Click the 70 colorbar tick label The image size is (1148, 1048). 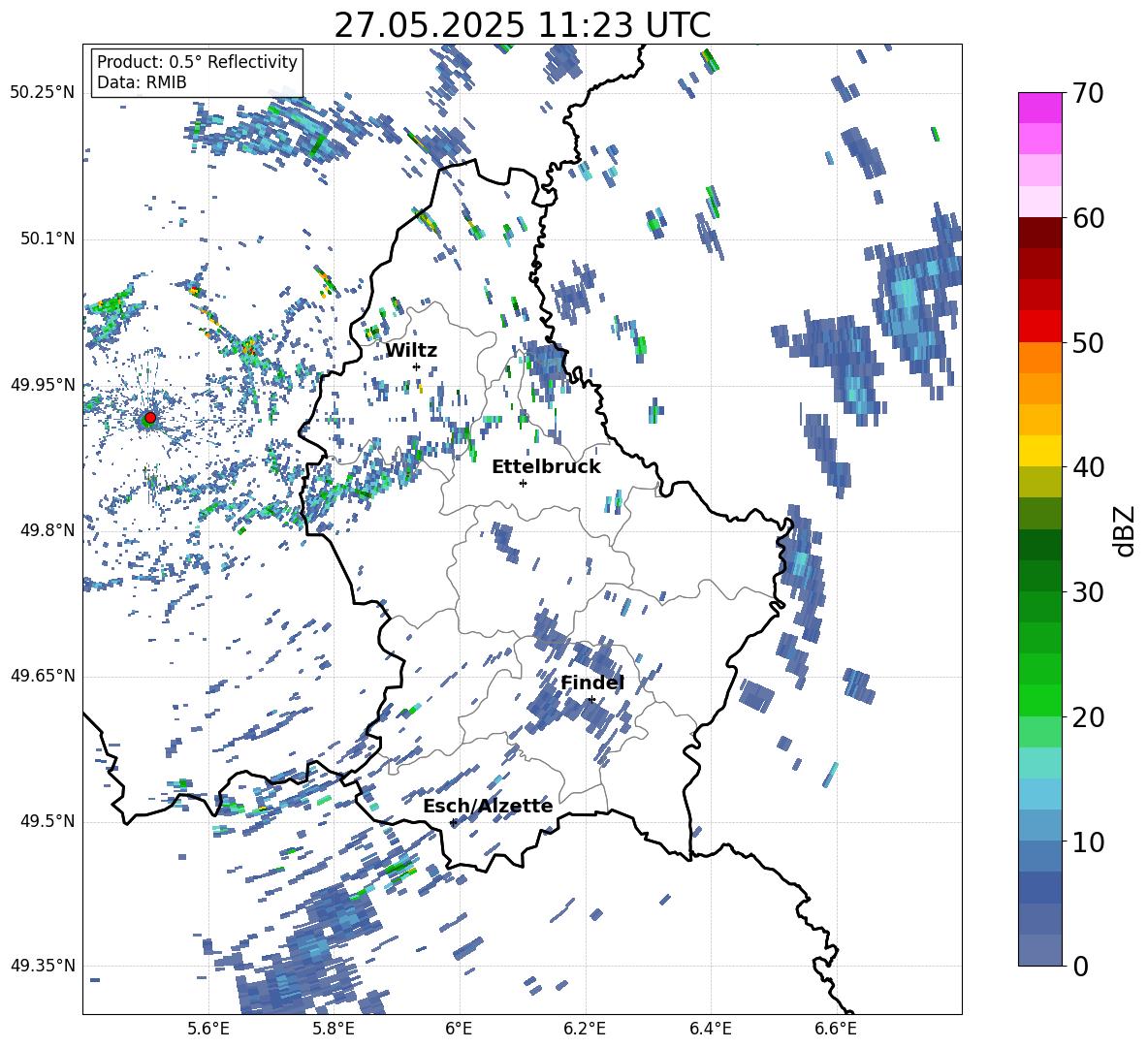[x=1088, y=93]
